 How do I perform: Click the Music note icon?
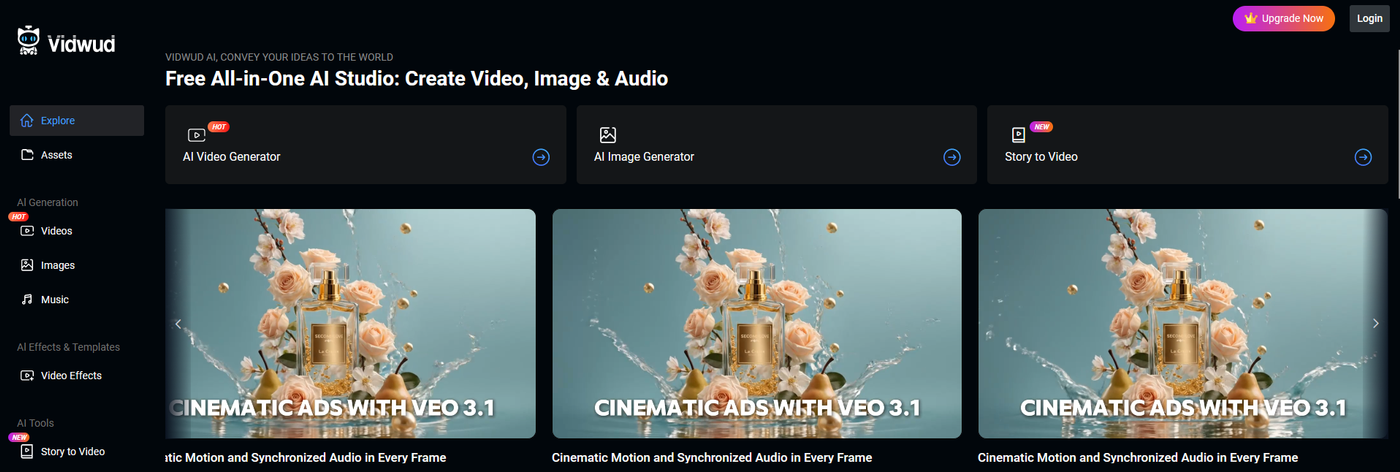coord(27,299)
